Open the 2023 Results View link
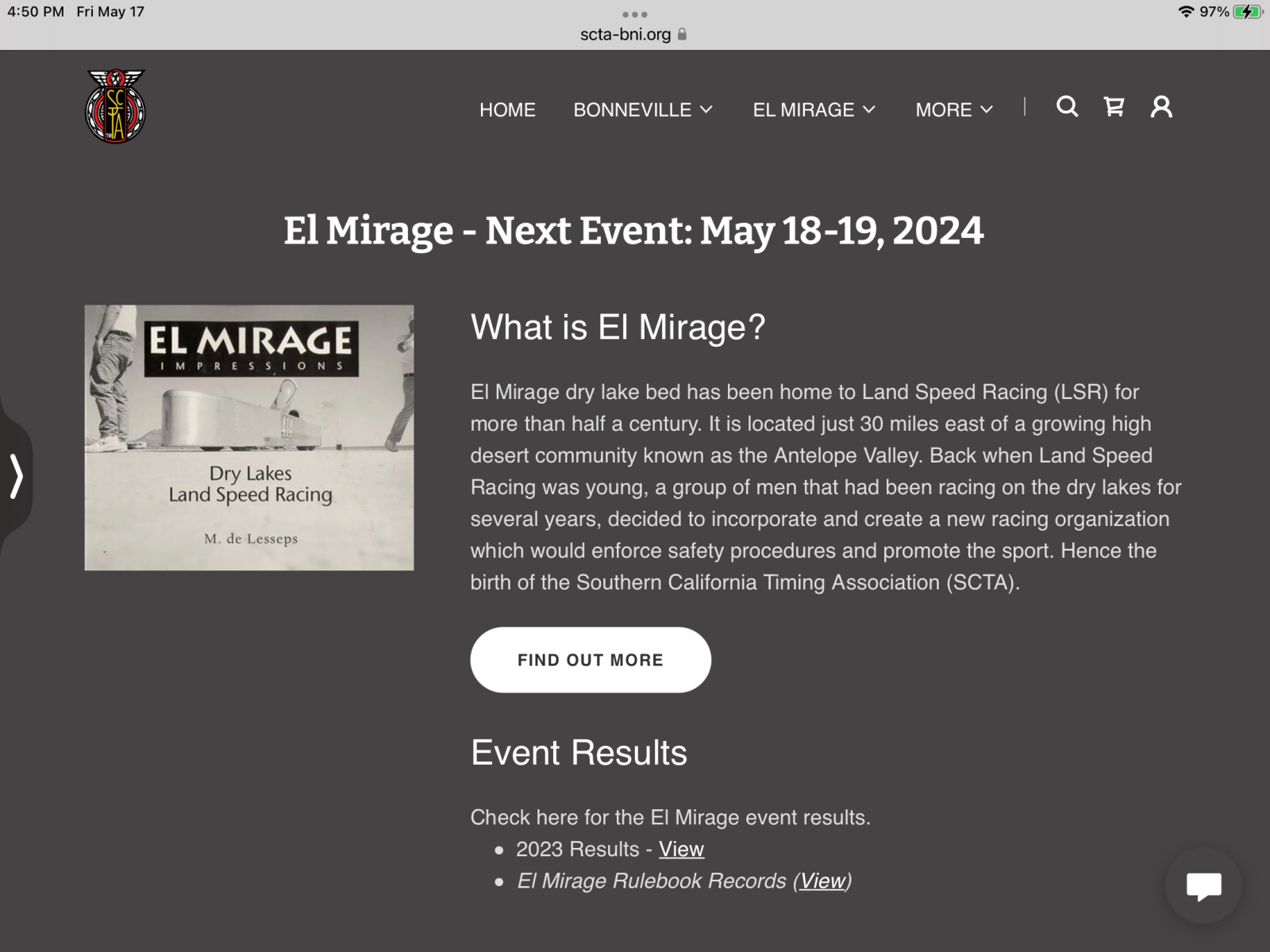The image size is (1270, 952). (681, 849)
